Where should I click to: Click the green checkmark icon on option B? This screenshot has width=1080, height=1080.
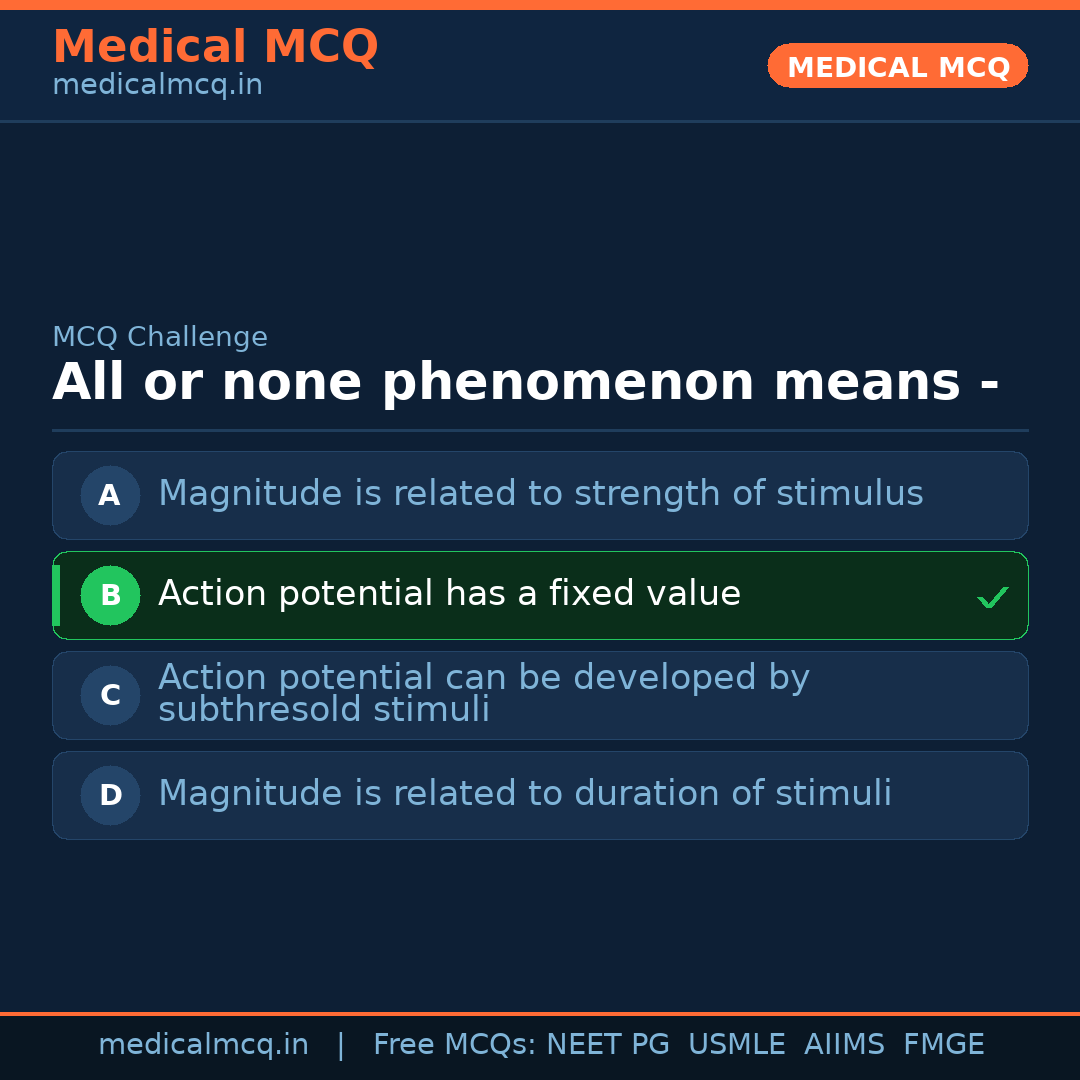pos(992,597)
